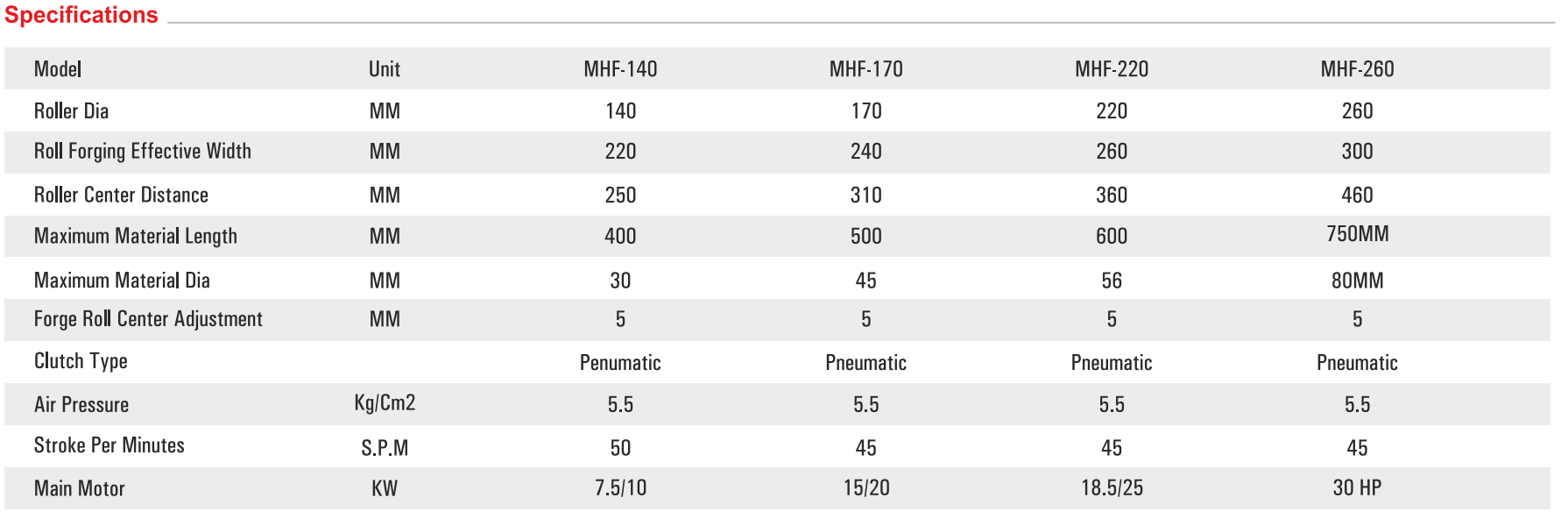The width and height of the screenshot is (1568, 519).
Task: Click the 30 HP main motor value
Action: point(1357,488)
